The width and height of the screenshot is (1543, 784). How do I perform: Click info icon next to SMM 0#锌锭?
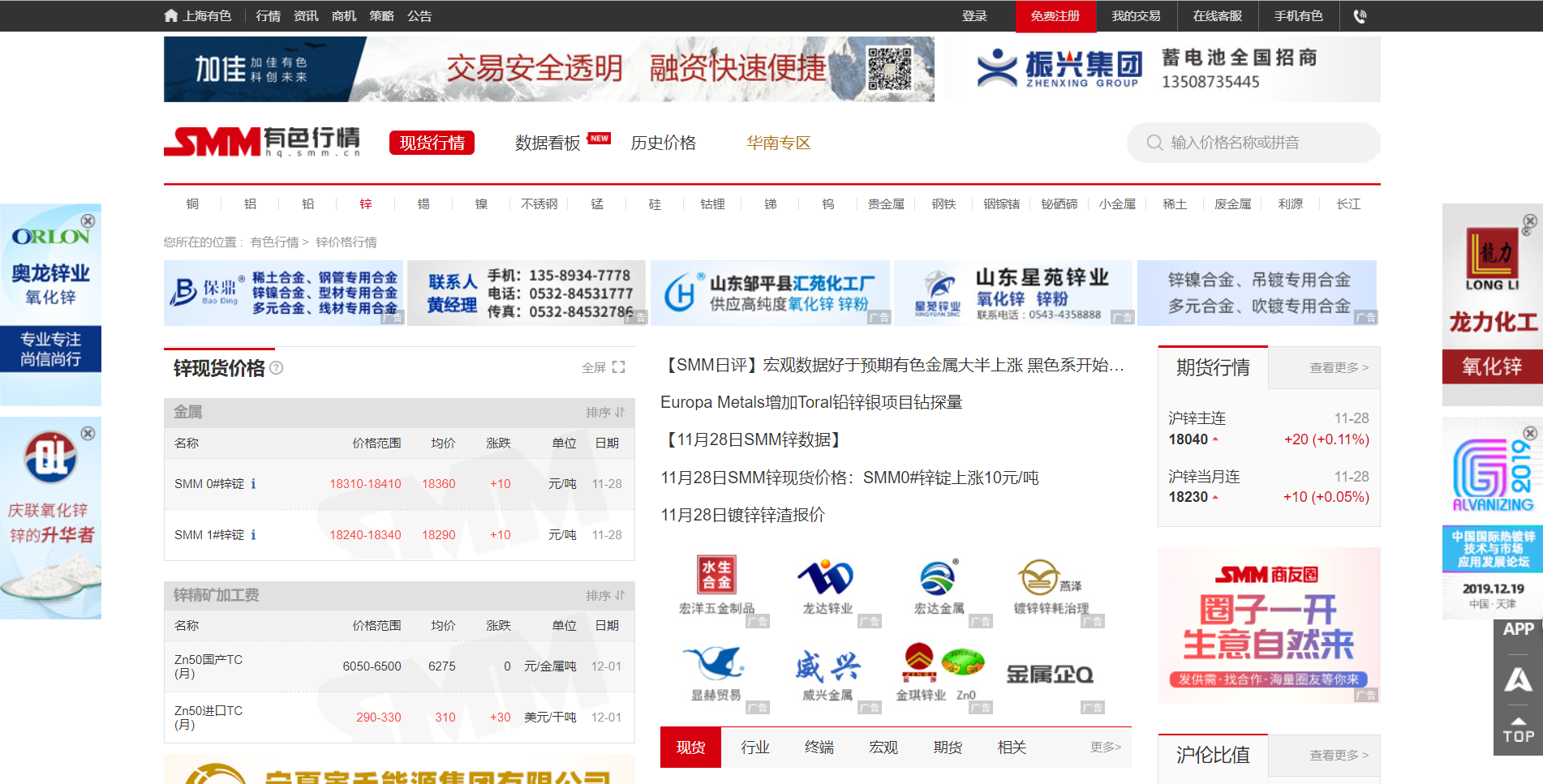(253, 484)
